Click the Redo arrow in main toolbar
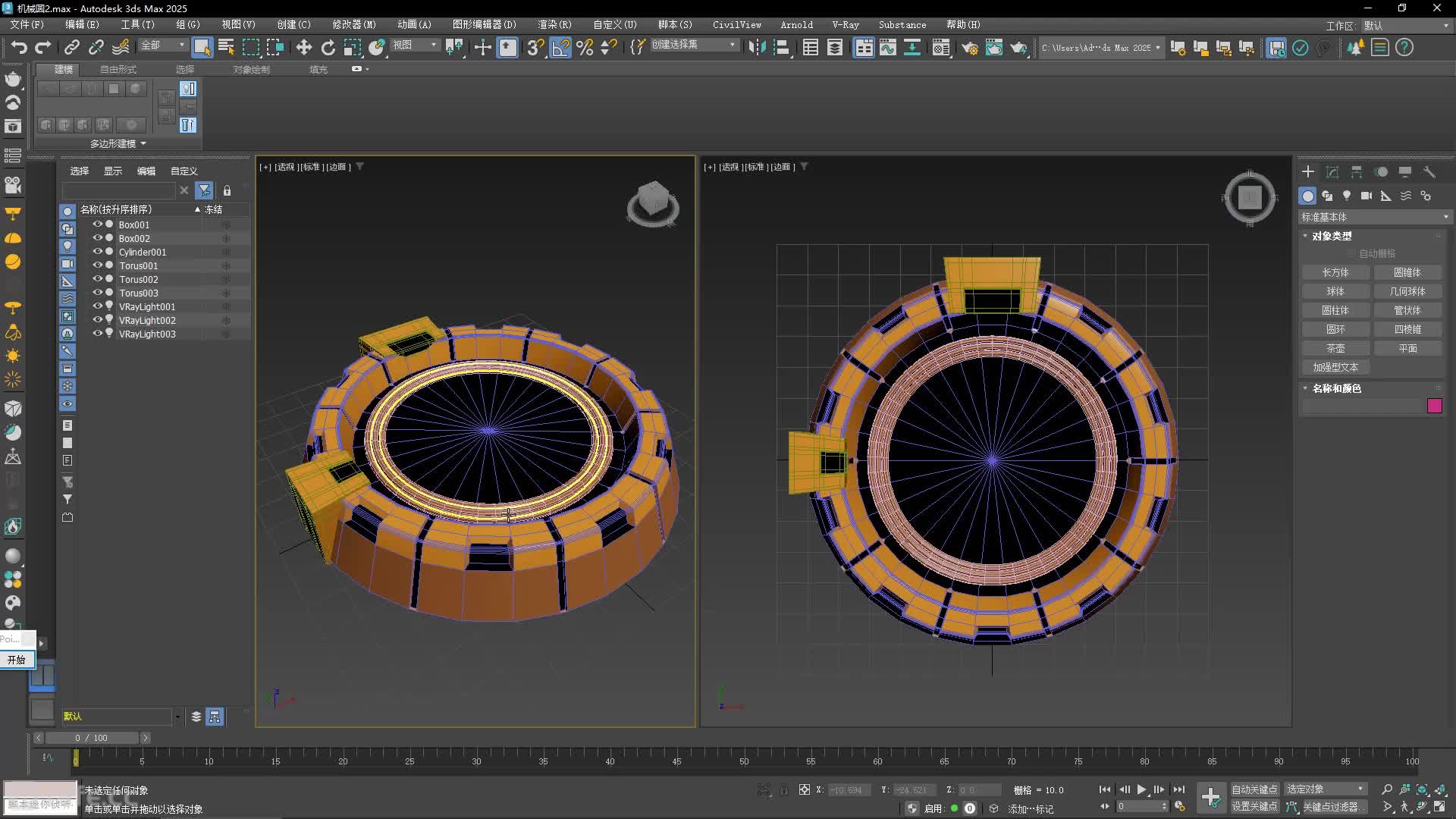Image resolution: width=1456 pixels, height=819 pixels. 43,47
